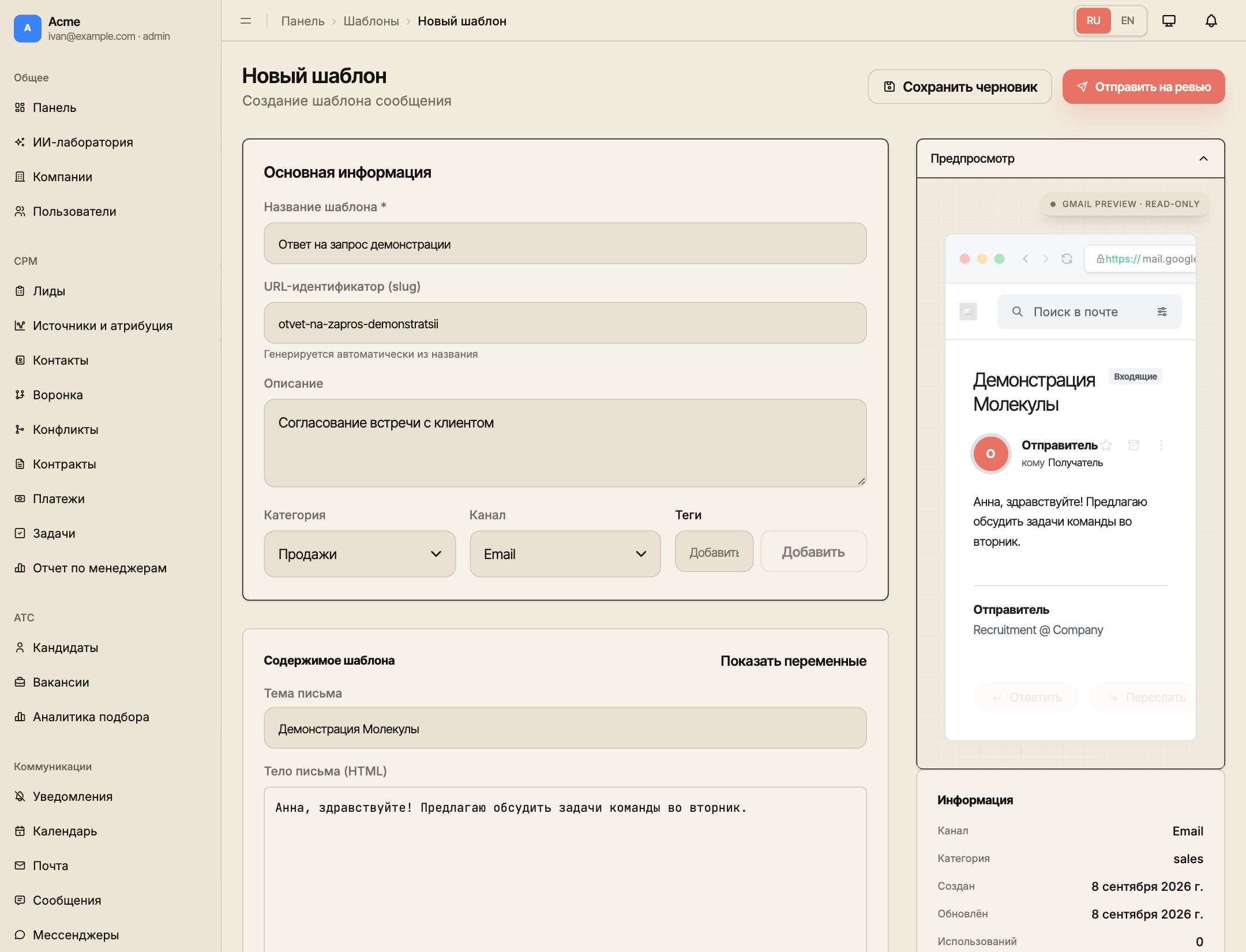The width and height of the screenshot is (1246, 952).
Task: Click the filter sliders icon in mail search
Action: 1162,312
